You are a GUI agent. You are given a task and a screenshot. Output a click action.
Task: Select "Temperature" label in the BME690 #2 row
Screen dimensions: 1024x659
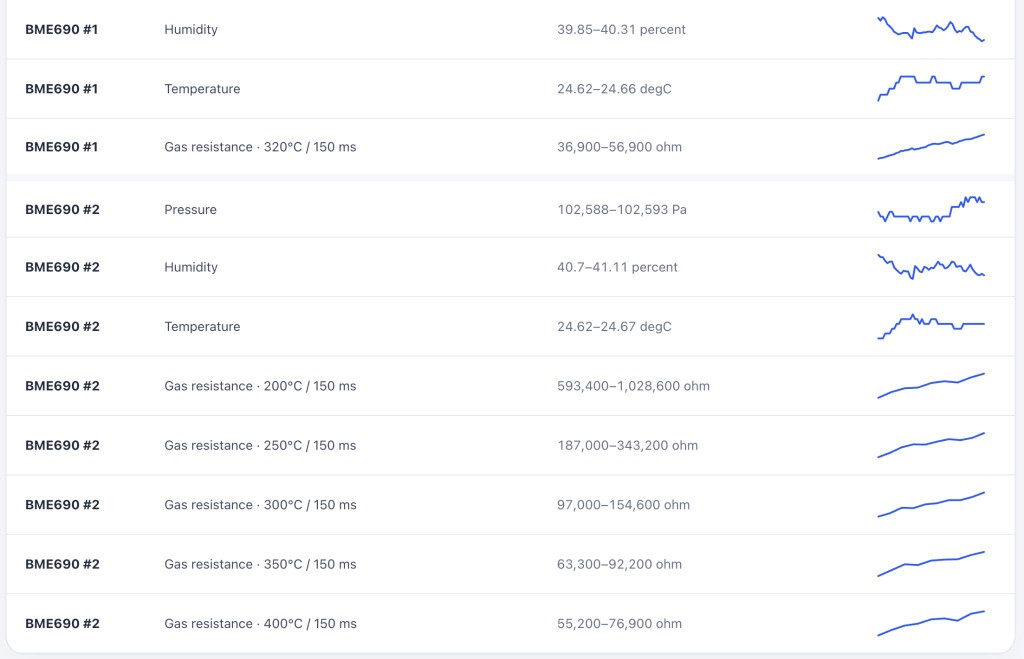click(x=202, y=327)
